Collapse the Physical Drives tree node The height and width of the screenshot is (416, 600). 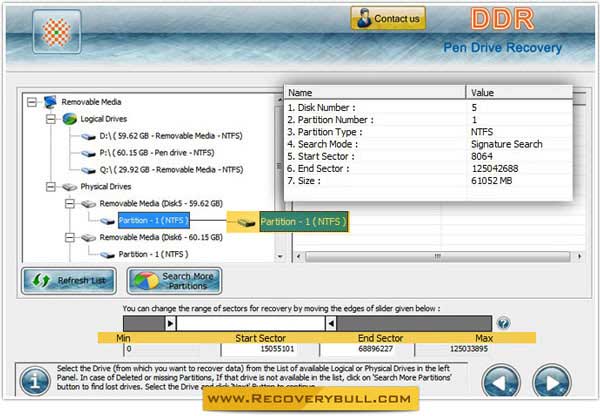click(x=51, y=186)
